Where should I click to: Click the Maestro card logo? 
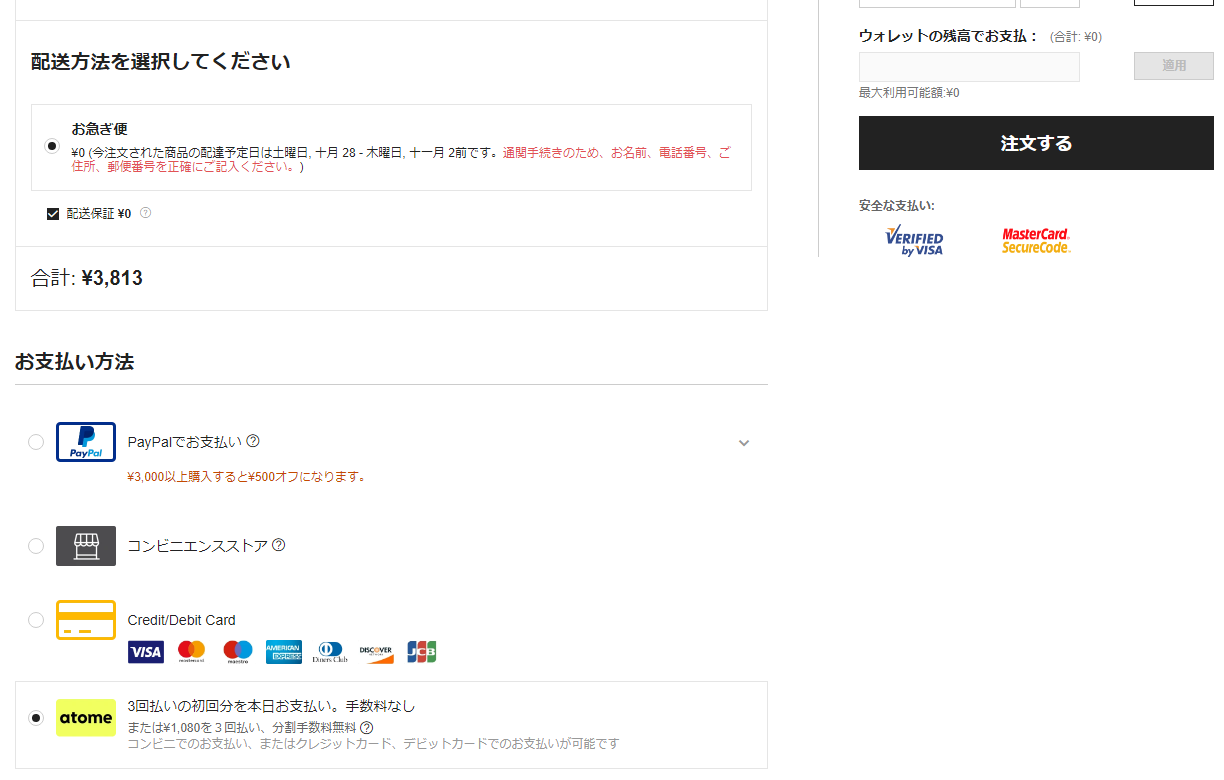(238, 652)
